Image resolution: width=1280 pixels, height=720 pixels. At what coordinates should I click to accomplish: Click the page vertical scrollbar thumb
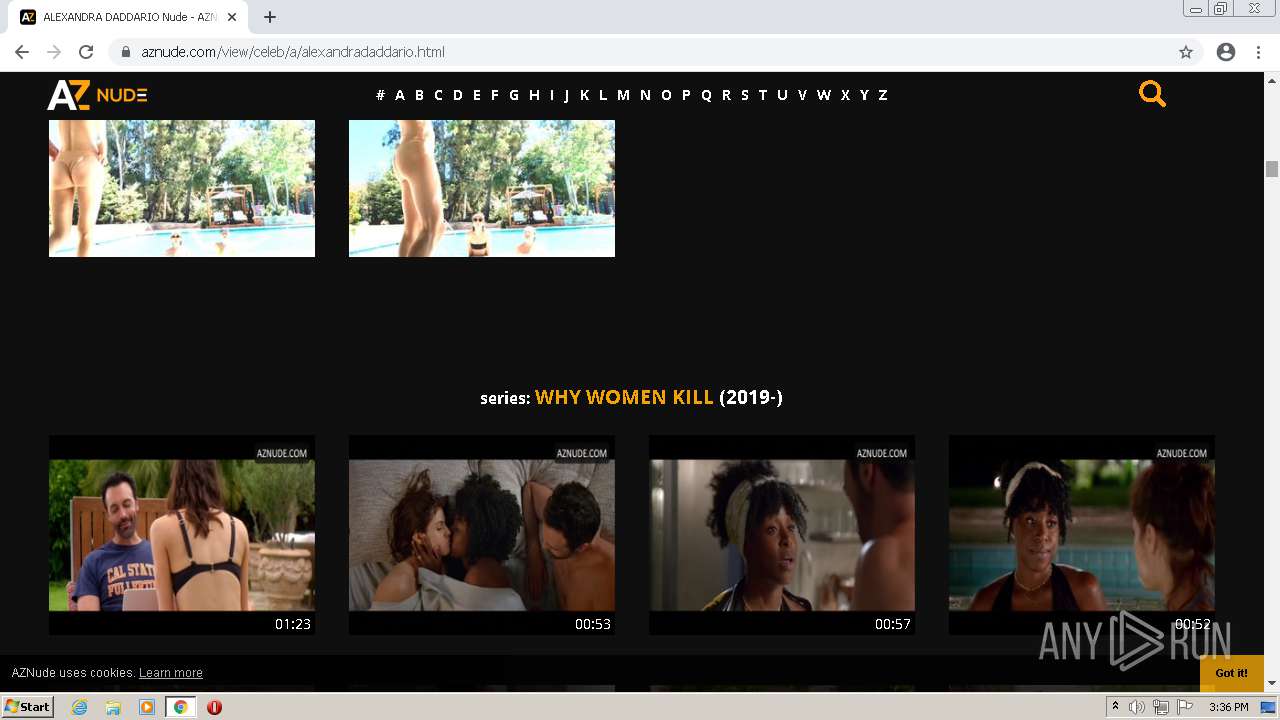point(1272,169)
